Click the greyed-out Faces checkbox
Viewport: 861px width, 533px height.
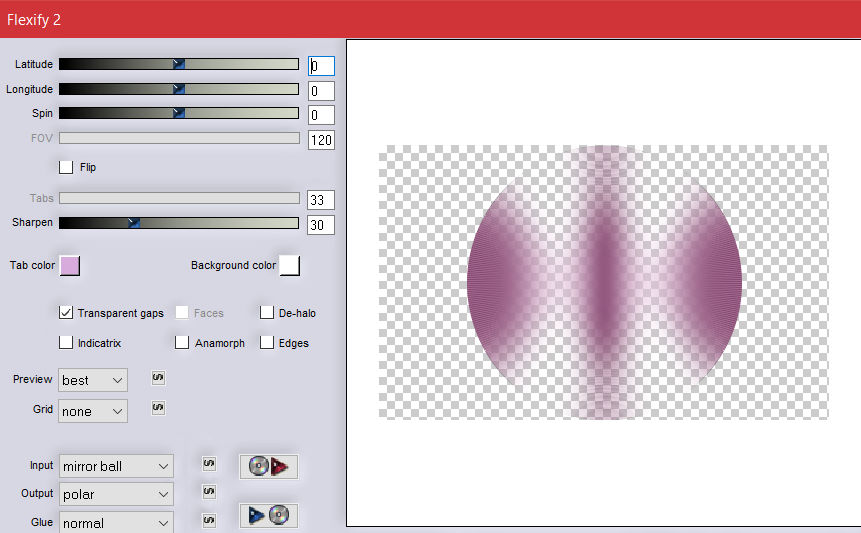(x=182, y=313)
